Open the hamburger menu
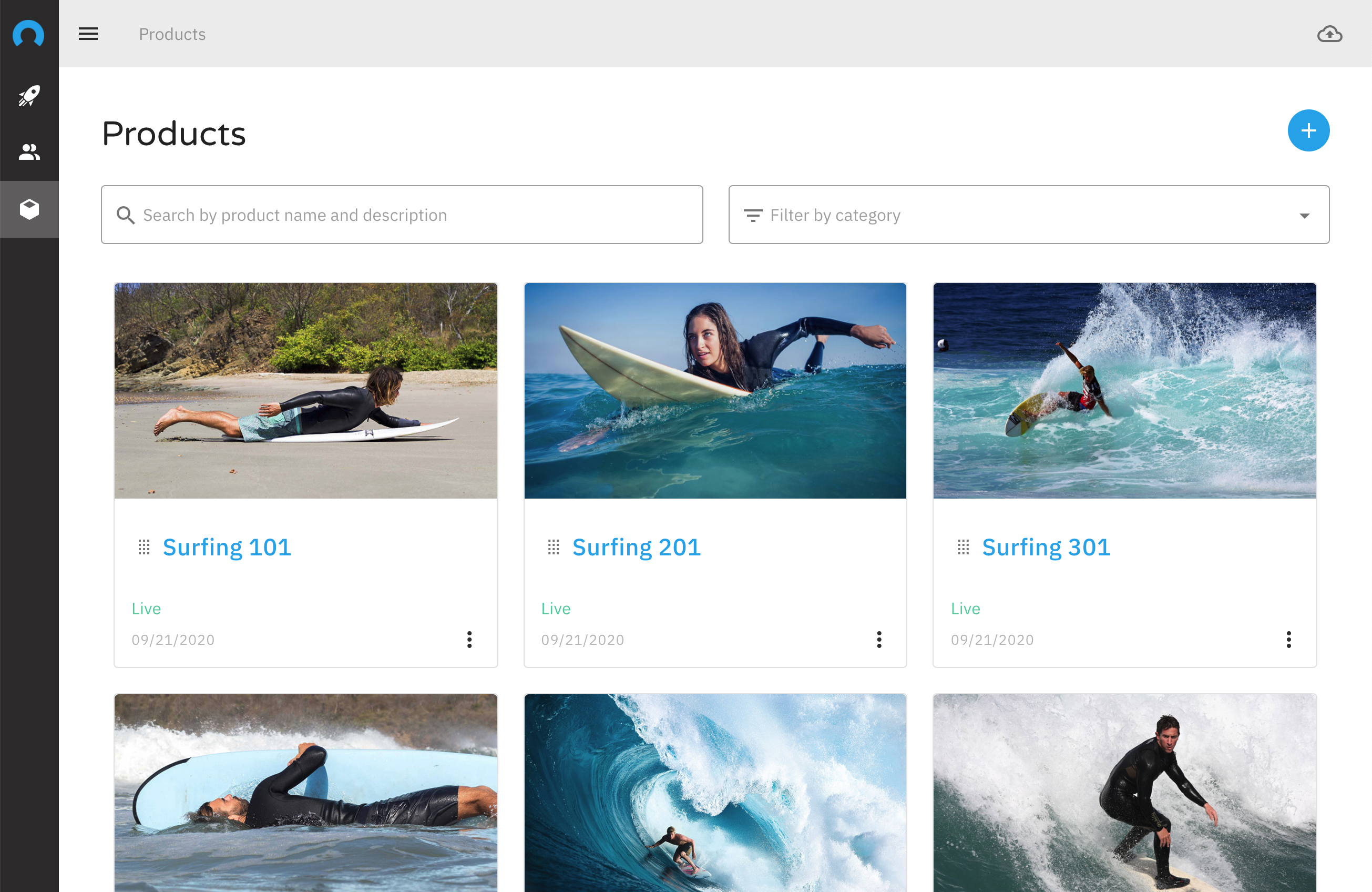 pos(88,34)
